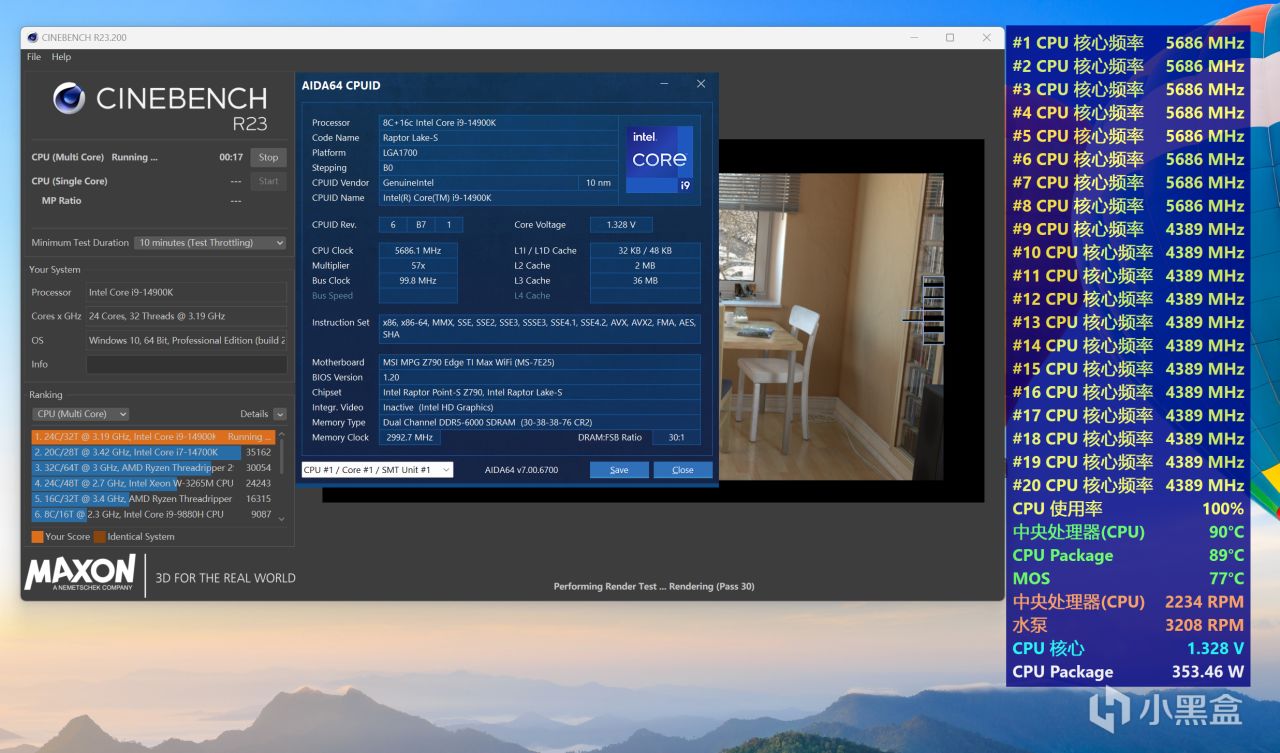
Task: Click the Core Voltage value in AIDA64
Action: click(x=621, y=225)
